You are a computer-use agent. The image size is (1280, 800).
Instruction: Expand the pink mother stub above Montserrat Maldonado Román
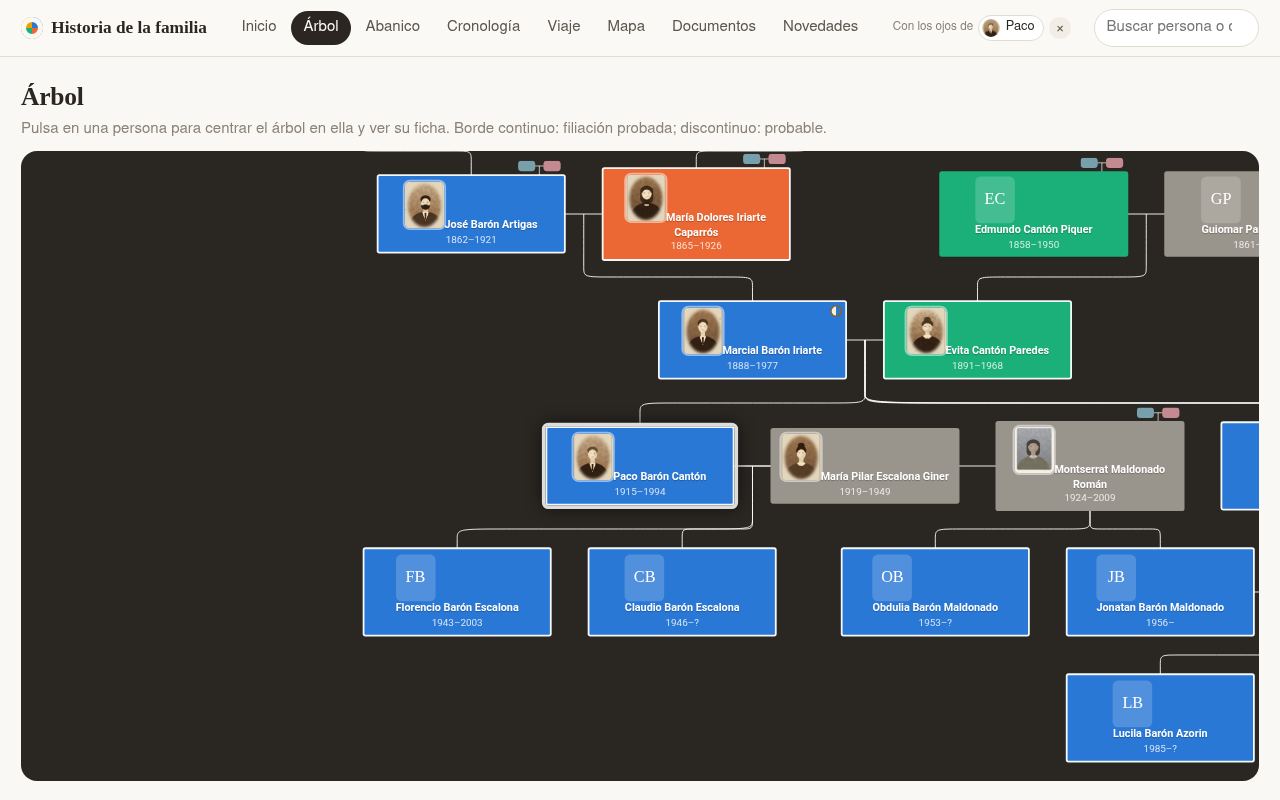(1170, 413)
